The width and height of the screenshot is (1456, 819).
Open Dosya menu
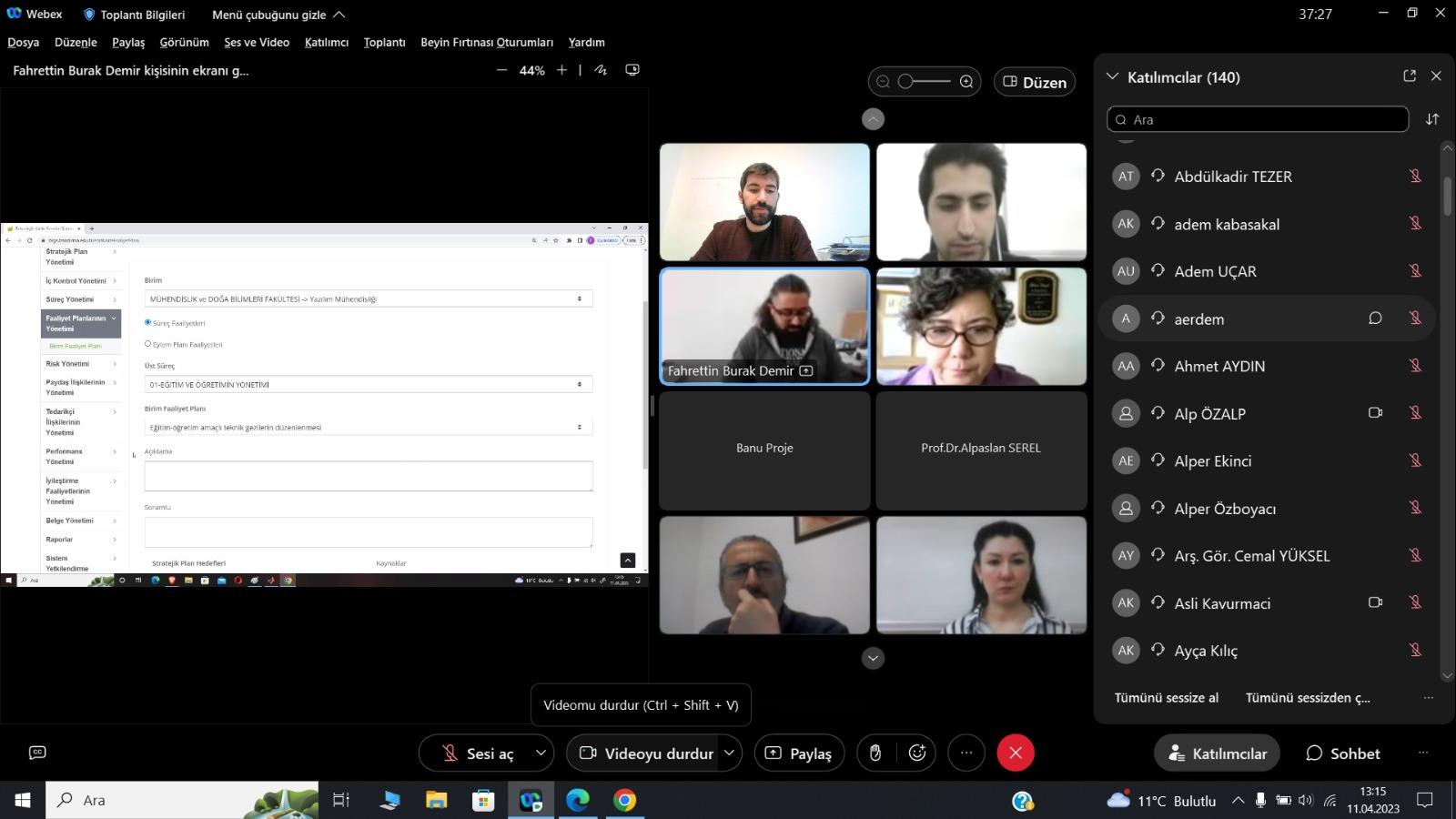point(24,42)
